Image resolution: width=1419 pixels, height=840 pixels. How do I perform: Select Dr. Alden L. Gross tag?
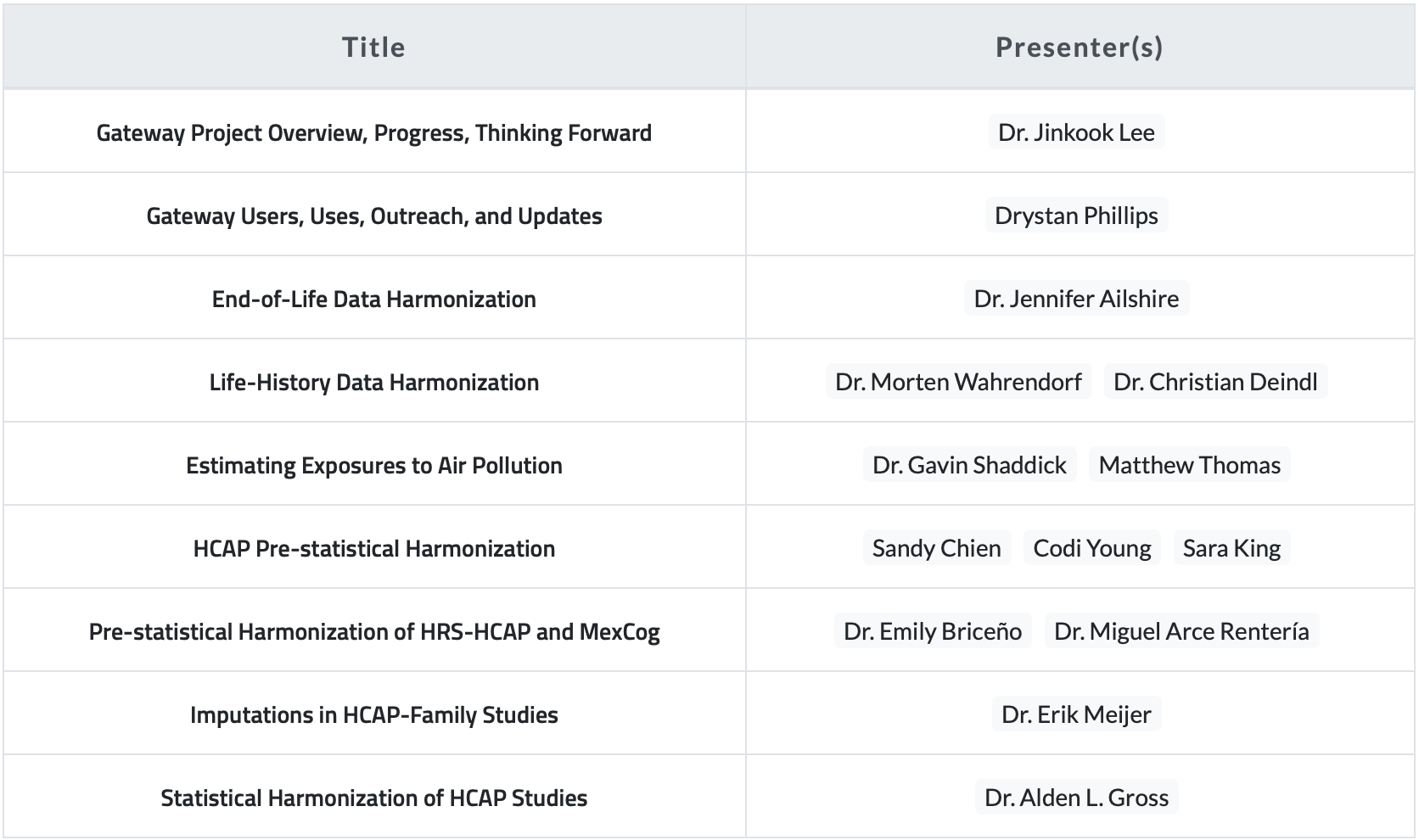[1076, 798]
